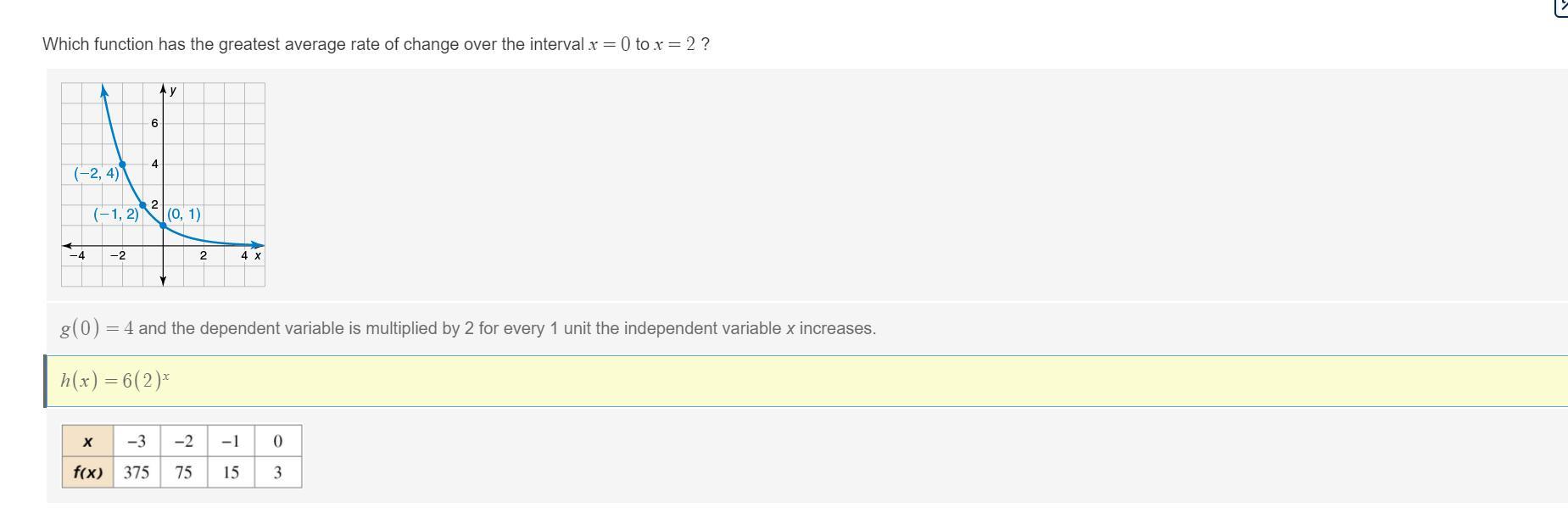Click the x row header cell
Viewport: 1568px width, 519px height.
point(87,441)
